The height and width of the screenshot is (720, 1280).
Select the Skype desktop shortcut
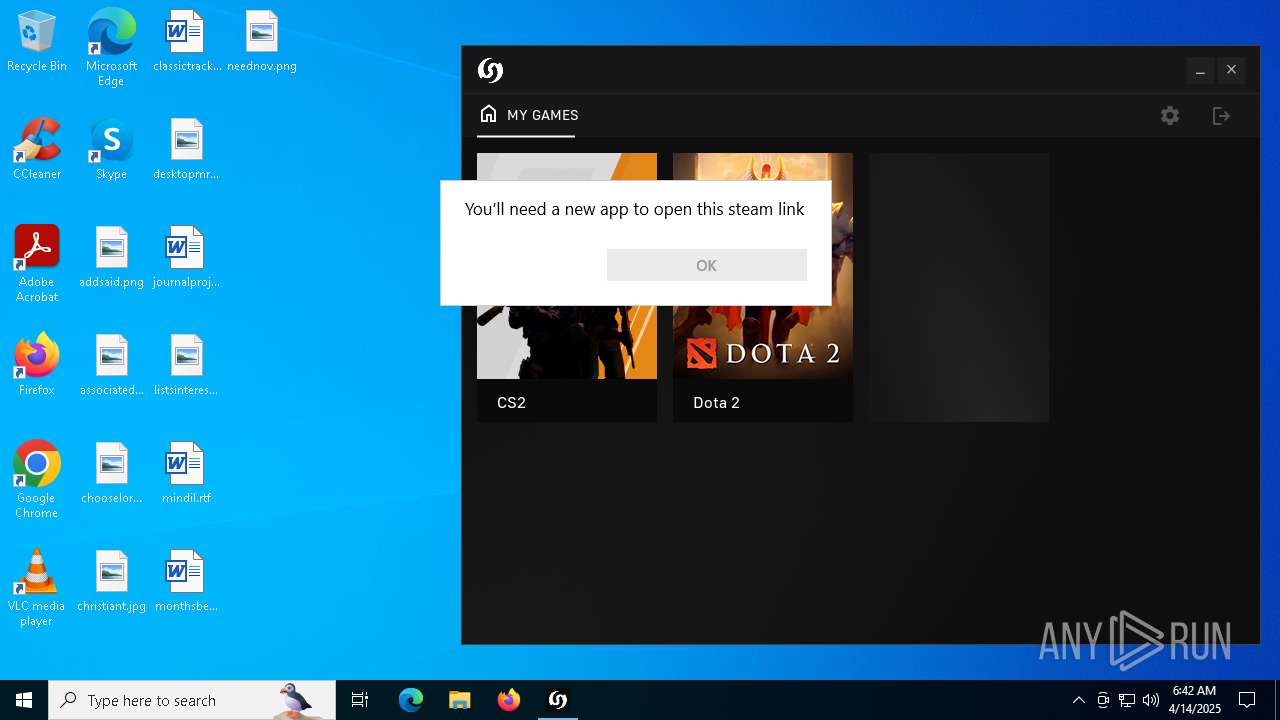[111, 150]
